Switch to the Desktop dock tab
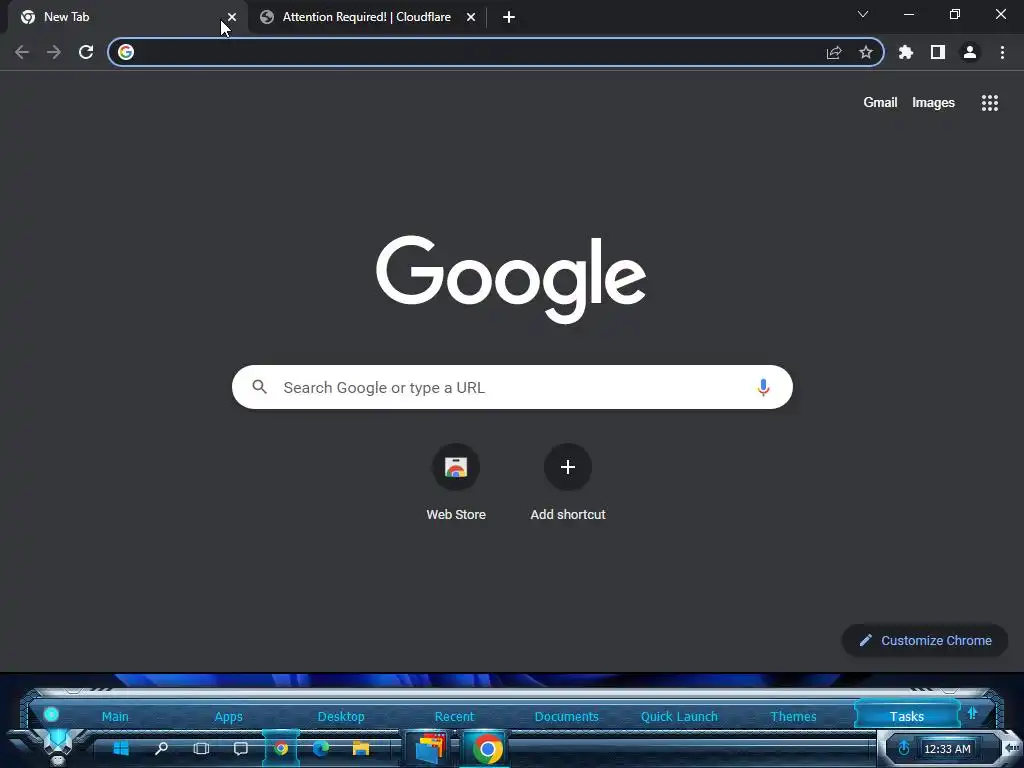 [341, 716]
